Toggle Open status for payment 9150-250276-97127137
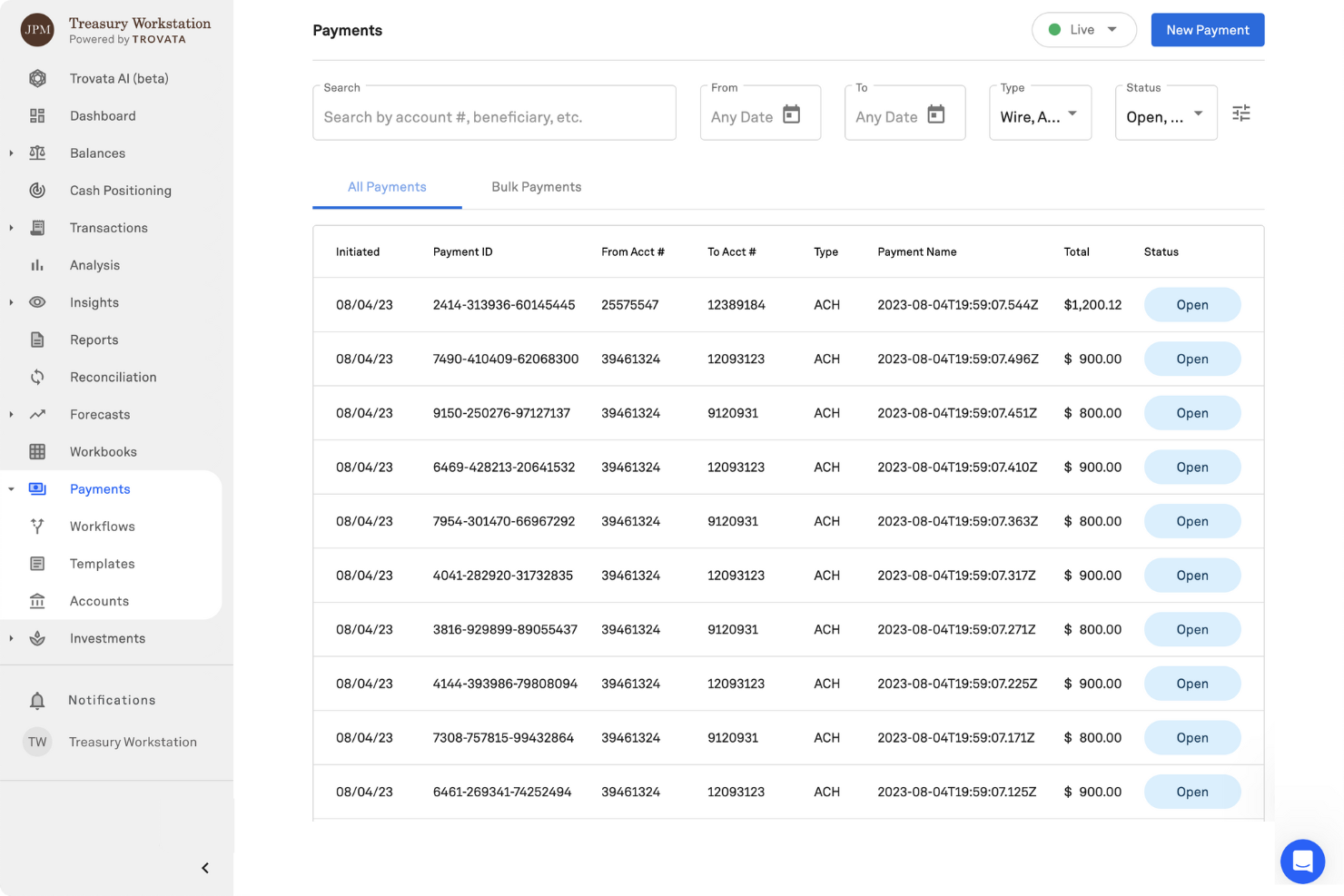1344x896 pixels. click(1192, 412)
